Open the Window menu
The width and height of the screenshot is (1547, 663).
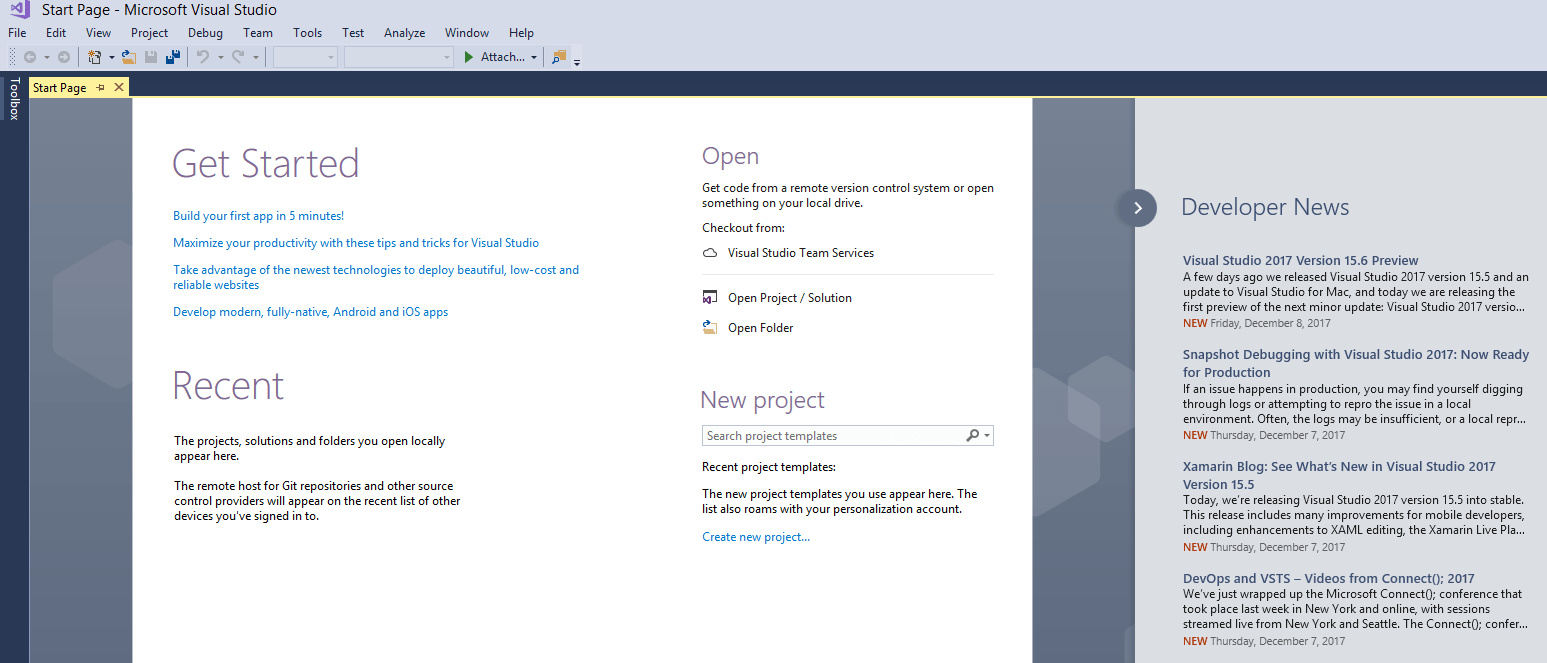[467, 33]
